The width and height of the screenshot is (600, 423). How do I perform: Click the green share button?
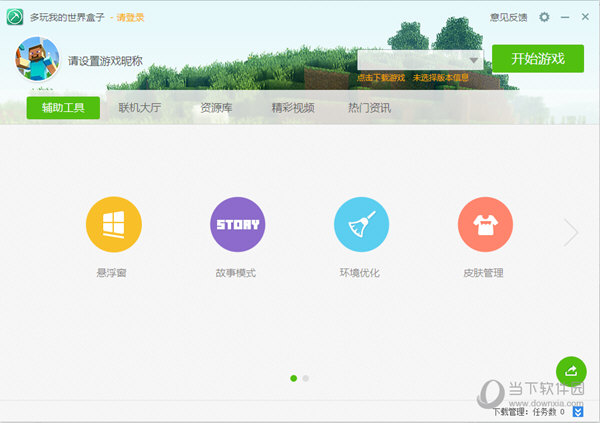click(x=571, y=371)
